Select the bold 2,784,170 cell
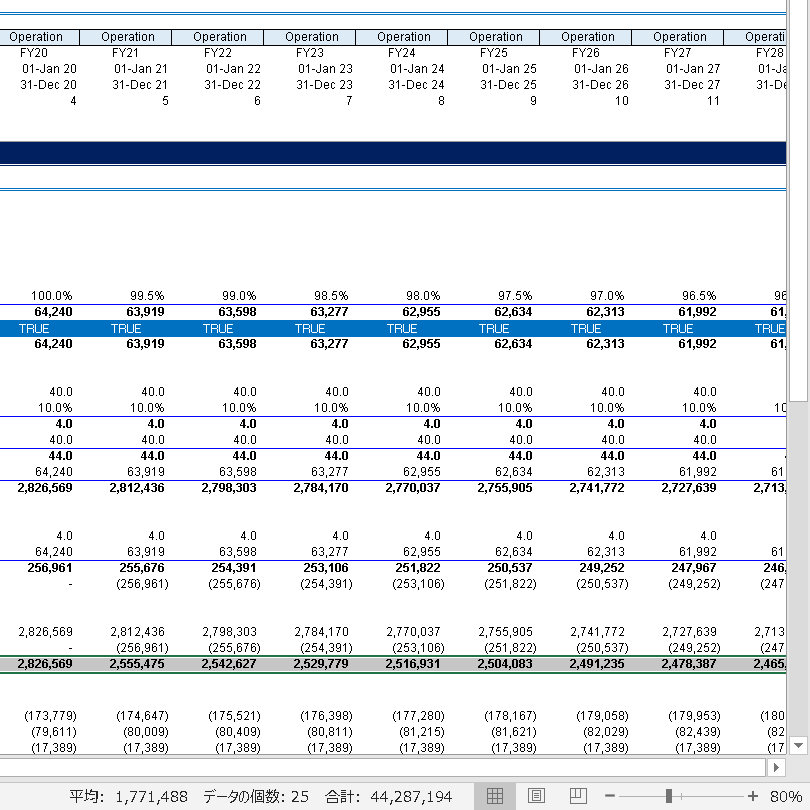810x810 pixels. click(321, 488)
